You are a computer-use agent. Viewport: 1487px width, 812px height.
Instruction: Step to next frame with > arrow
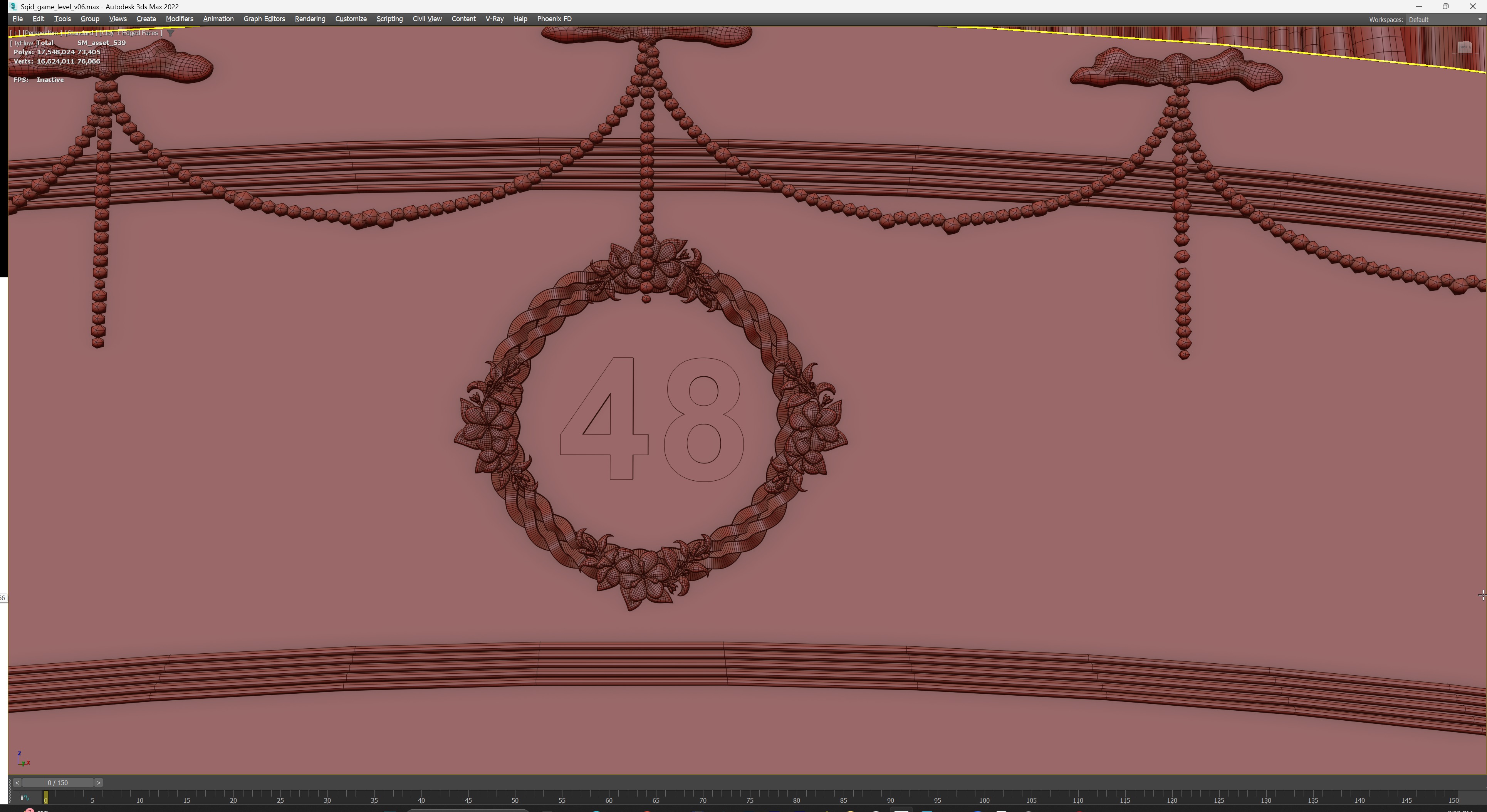[98, 783]
